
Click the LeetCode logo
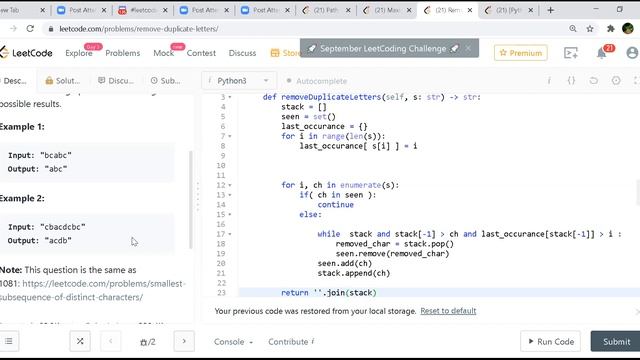pyautogui.click(x=26, y=53)
